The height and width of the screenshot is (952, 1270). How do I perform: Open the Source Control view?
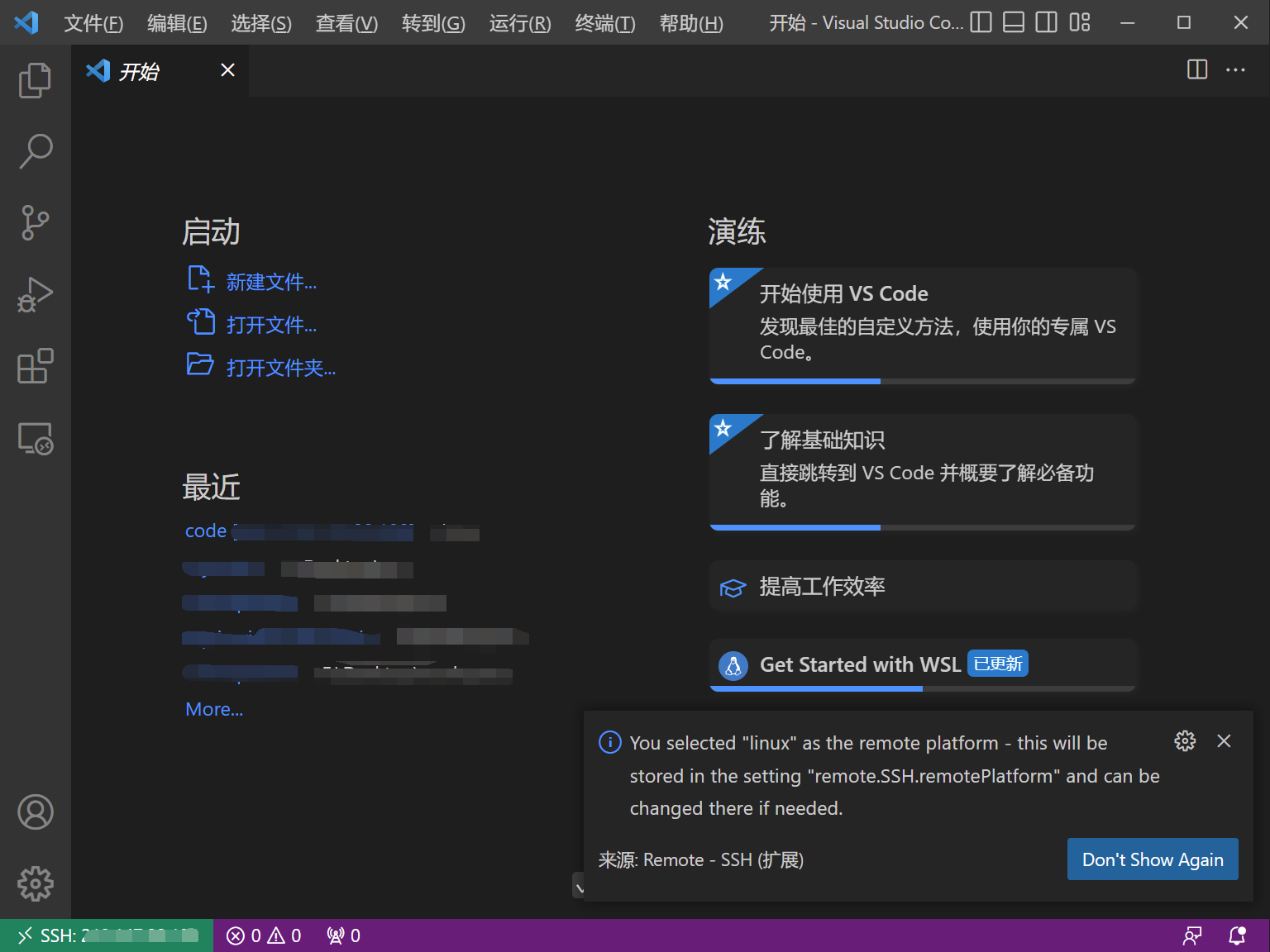point(35,223)
